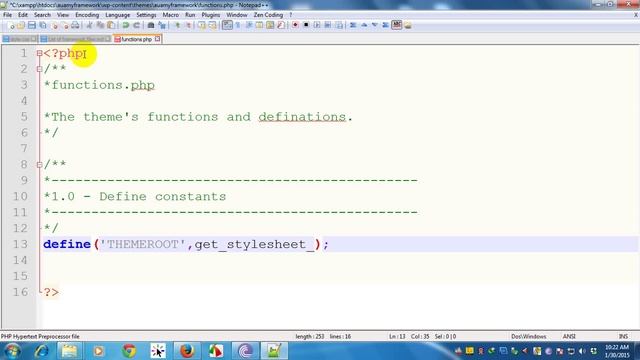Click the closing ?> tag on line 16
This screenshot has height=360, width=640.
coord(51,292)
